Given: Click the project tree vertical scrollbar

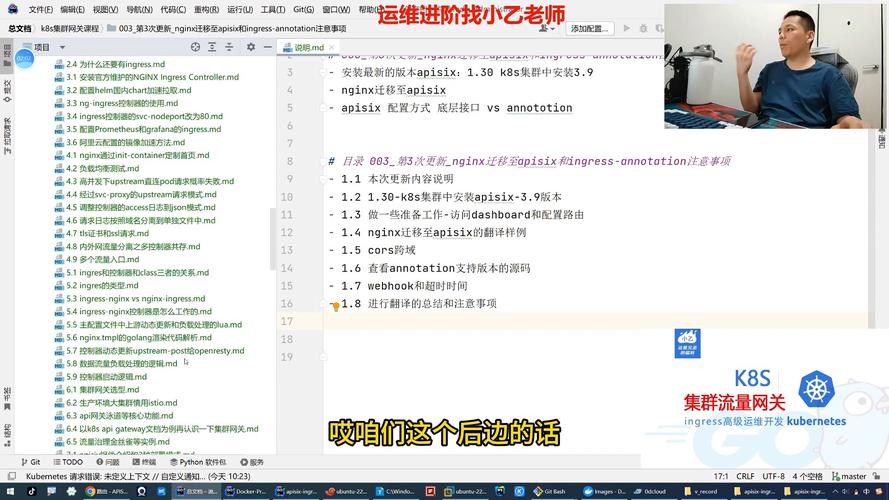Looking at the screenshot, I should (x=272, y=238).
